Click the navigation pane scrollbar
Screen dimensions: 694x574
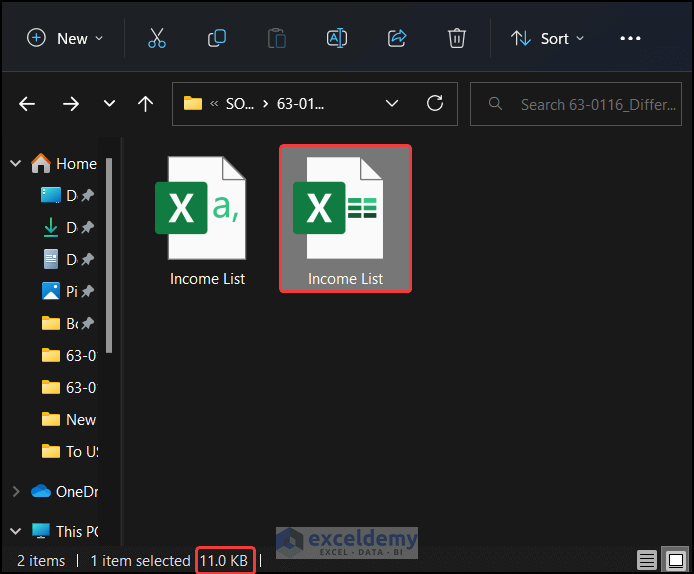[109, 255]
